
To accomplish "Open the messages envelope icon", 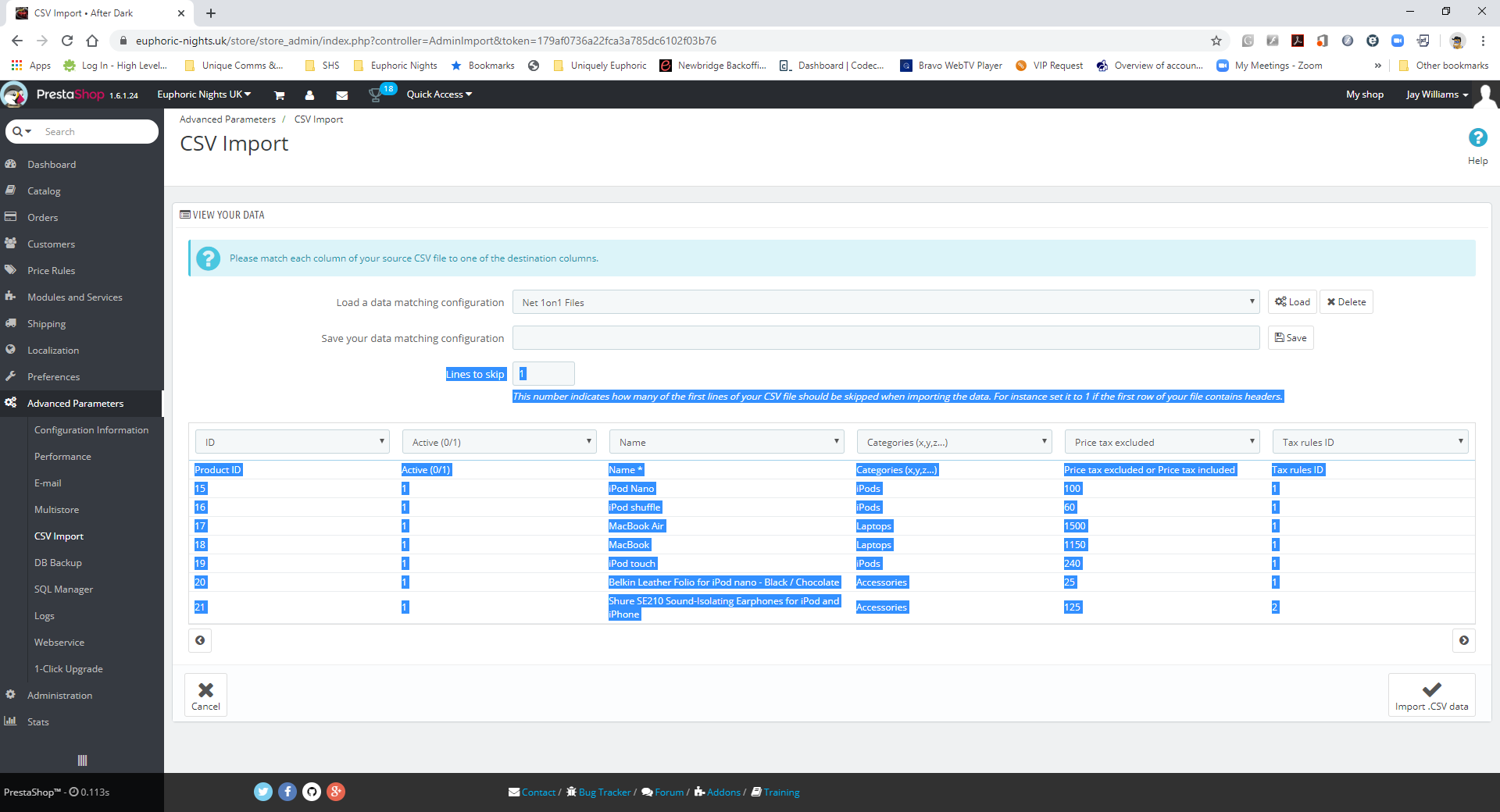I will 341,95.
